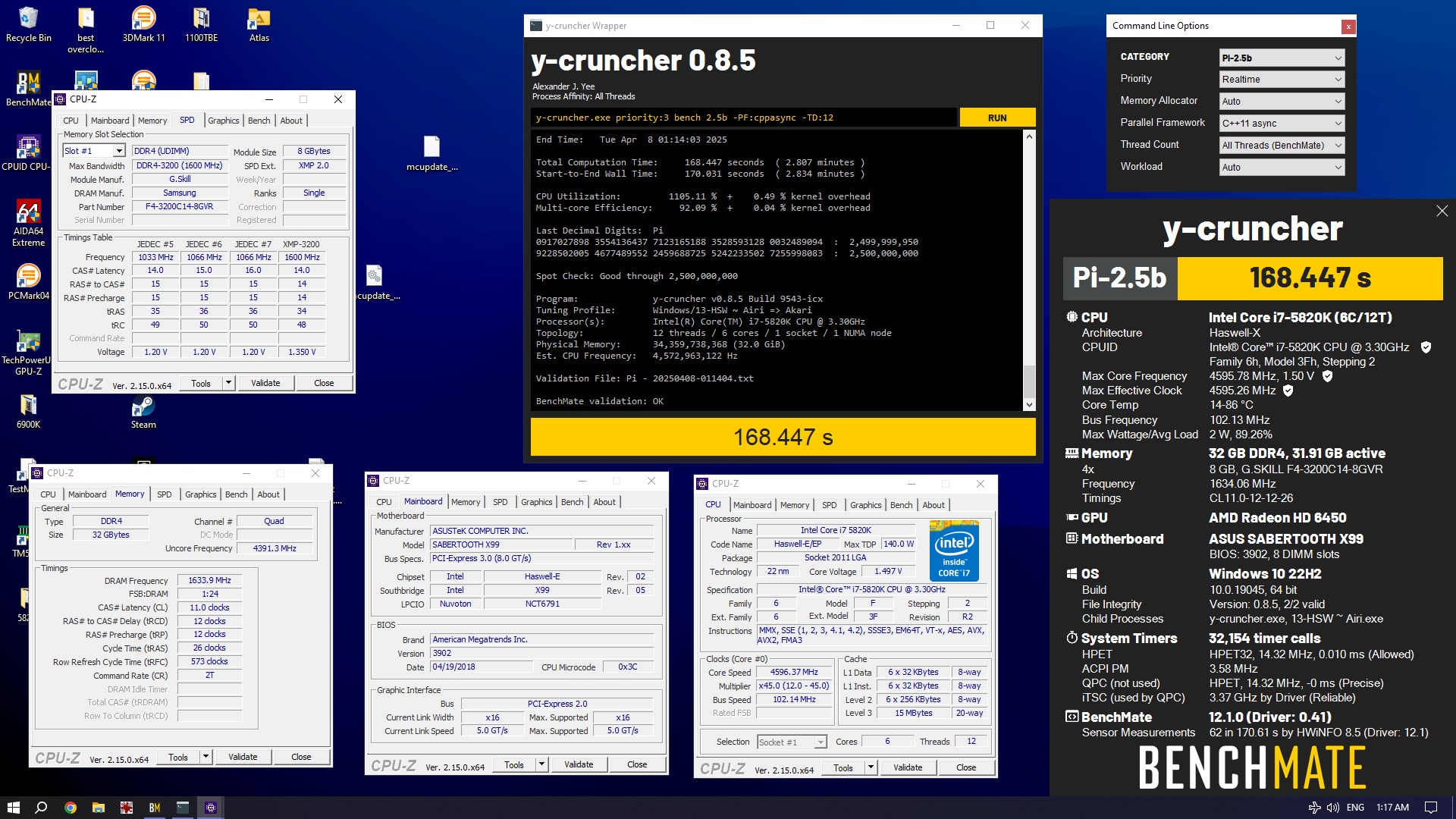Select CPU tab in CPU-Z Mainboard window
Screen dimensions: 1456x819
384,502
